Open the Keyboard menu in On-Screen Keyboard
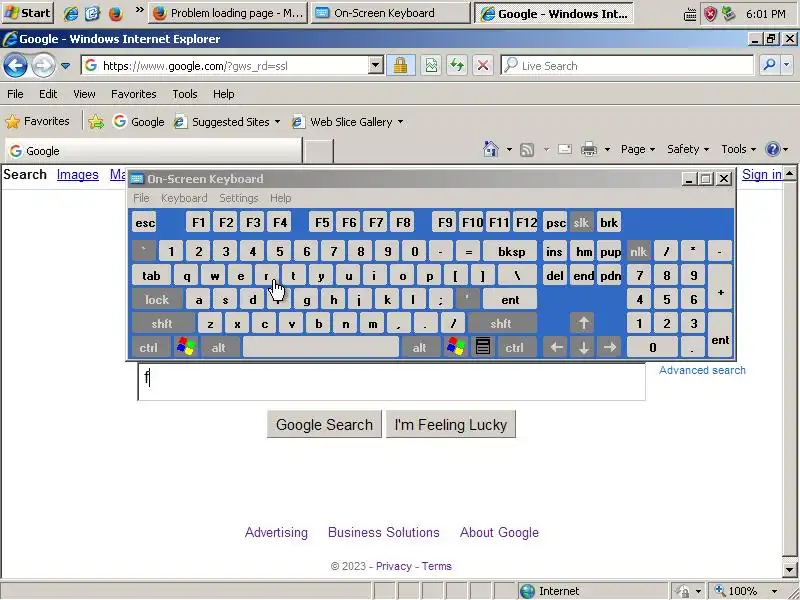 click(x=184, y=198)
